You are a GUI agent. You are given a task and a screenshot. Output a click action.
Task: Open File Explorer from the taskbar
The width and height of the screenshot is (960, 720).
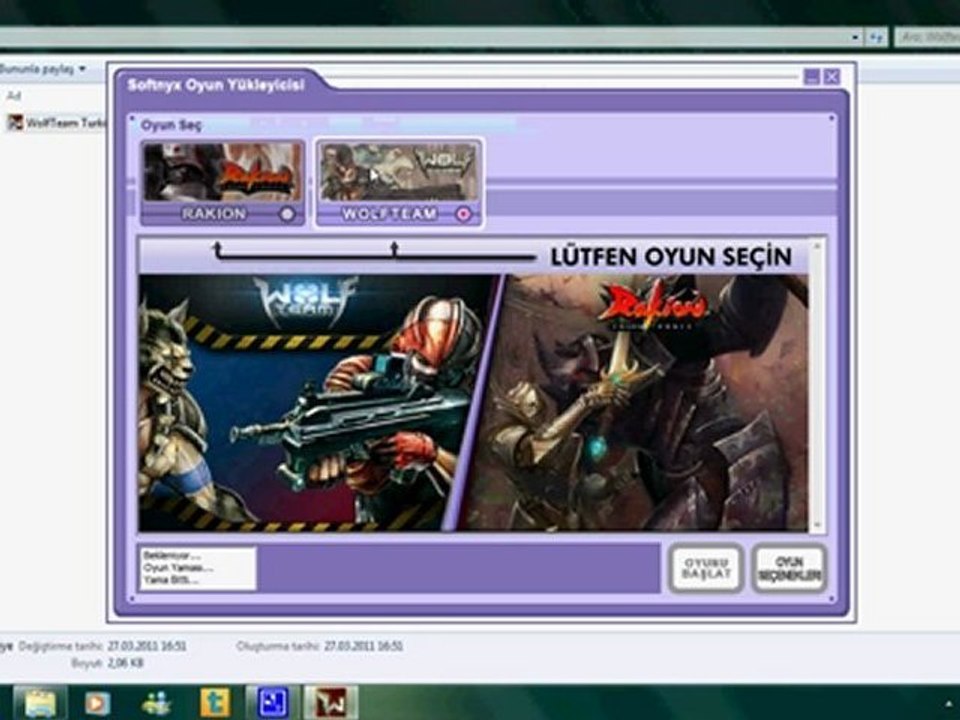point(40,703)
